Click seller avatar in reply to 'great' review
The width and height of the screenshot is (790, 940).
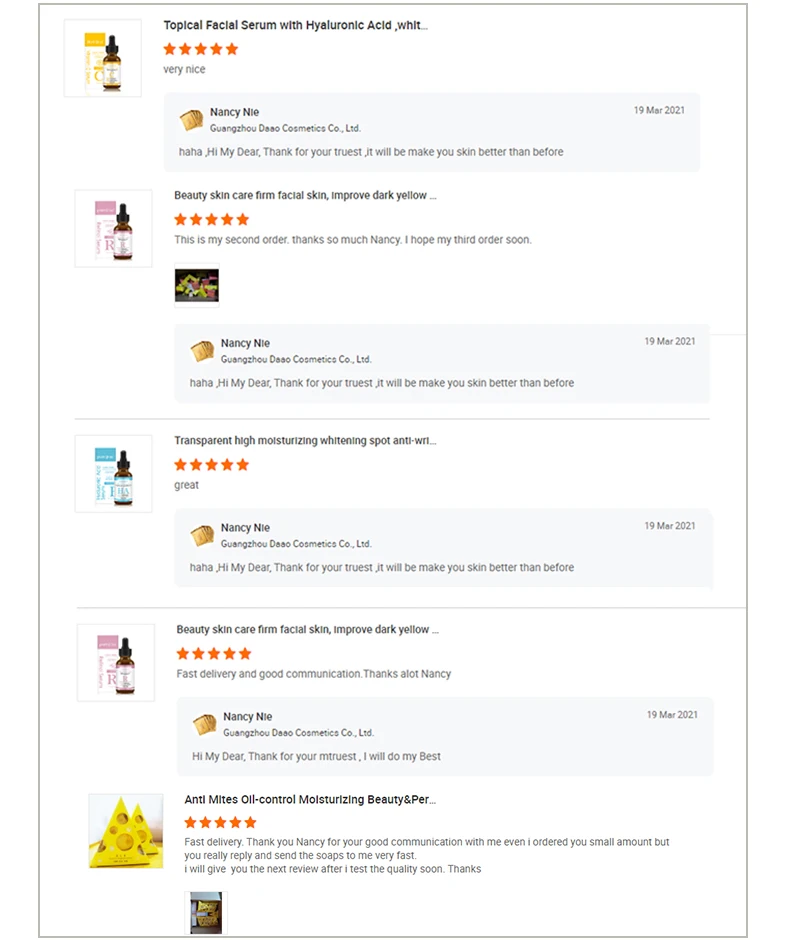(202, 535)
